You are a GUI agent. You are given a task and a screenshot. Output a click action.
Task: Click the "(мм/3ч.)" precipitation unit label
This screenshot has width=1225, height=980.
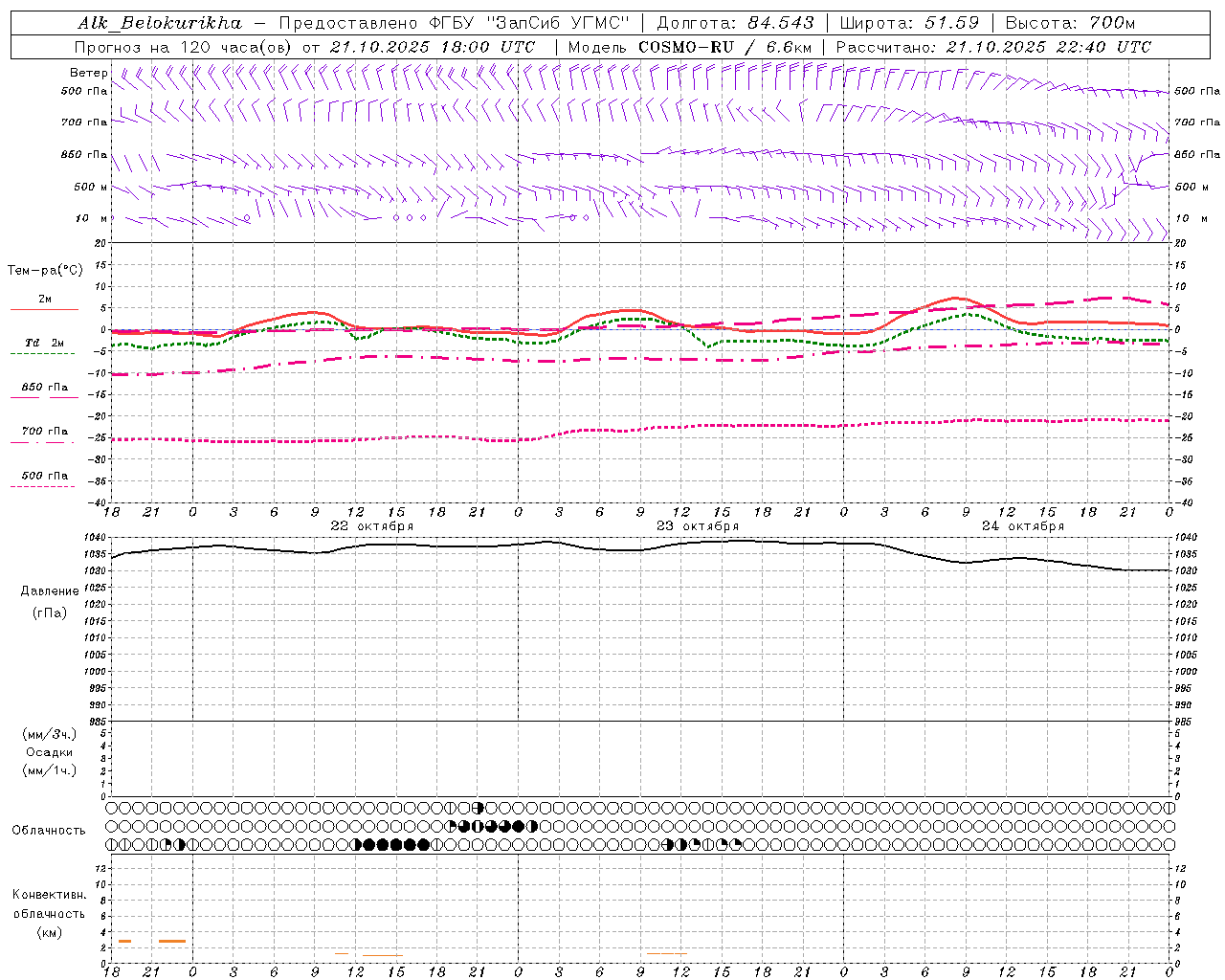(50, 734)
